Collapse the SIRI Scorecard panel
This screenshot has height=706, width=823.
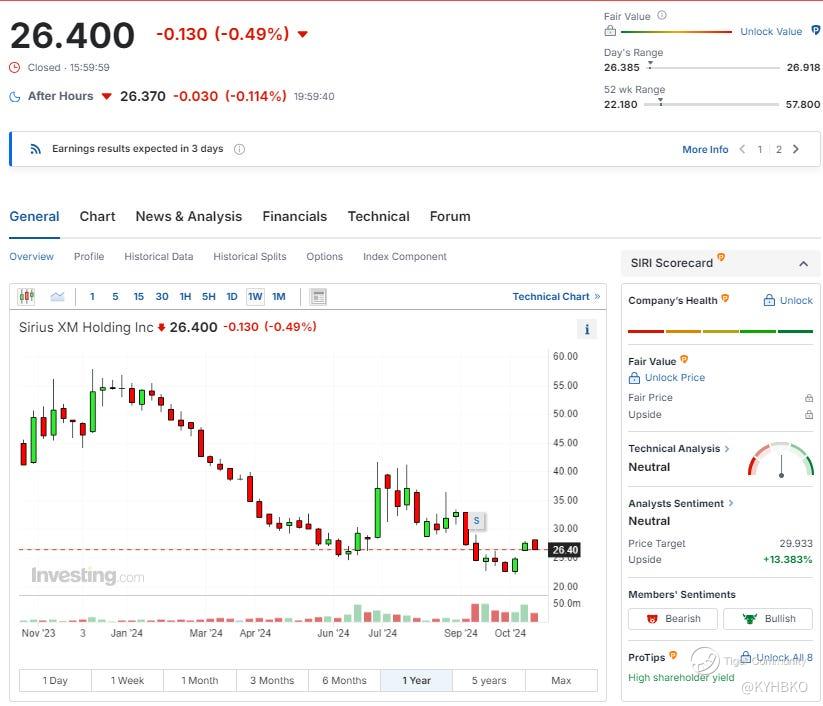804,264
